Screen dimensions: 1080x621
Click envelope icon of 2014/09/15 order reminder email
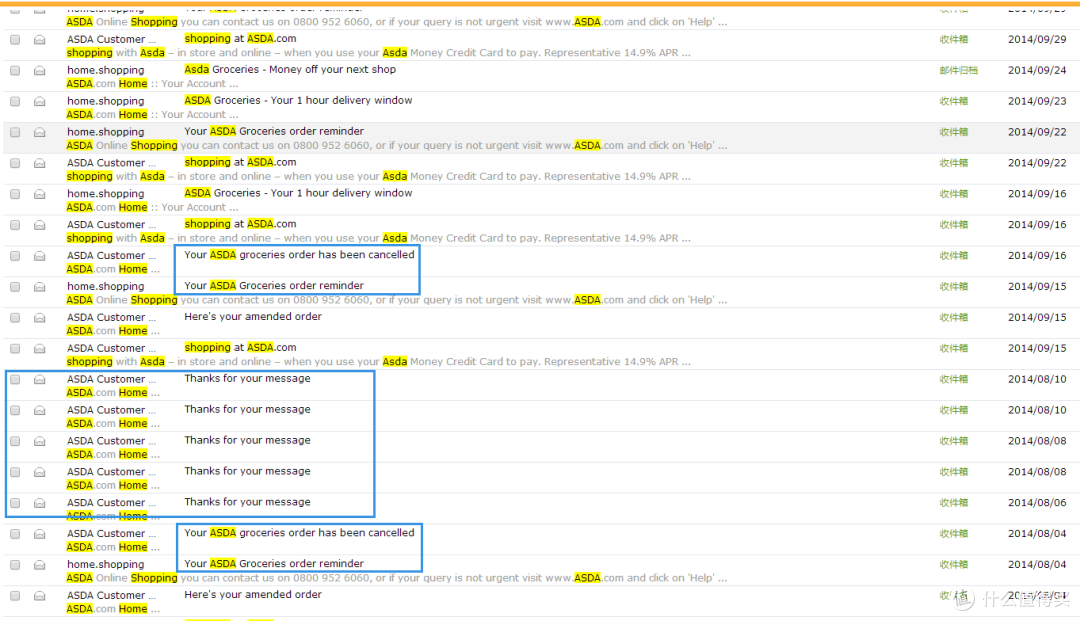click(x=40, y=286)
